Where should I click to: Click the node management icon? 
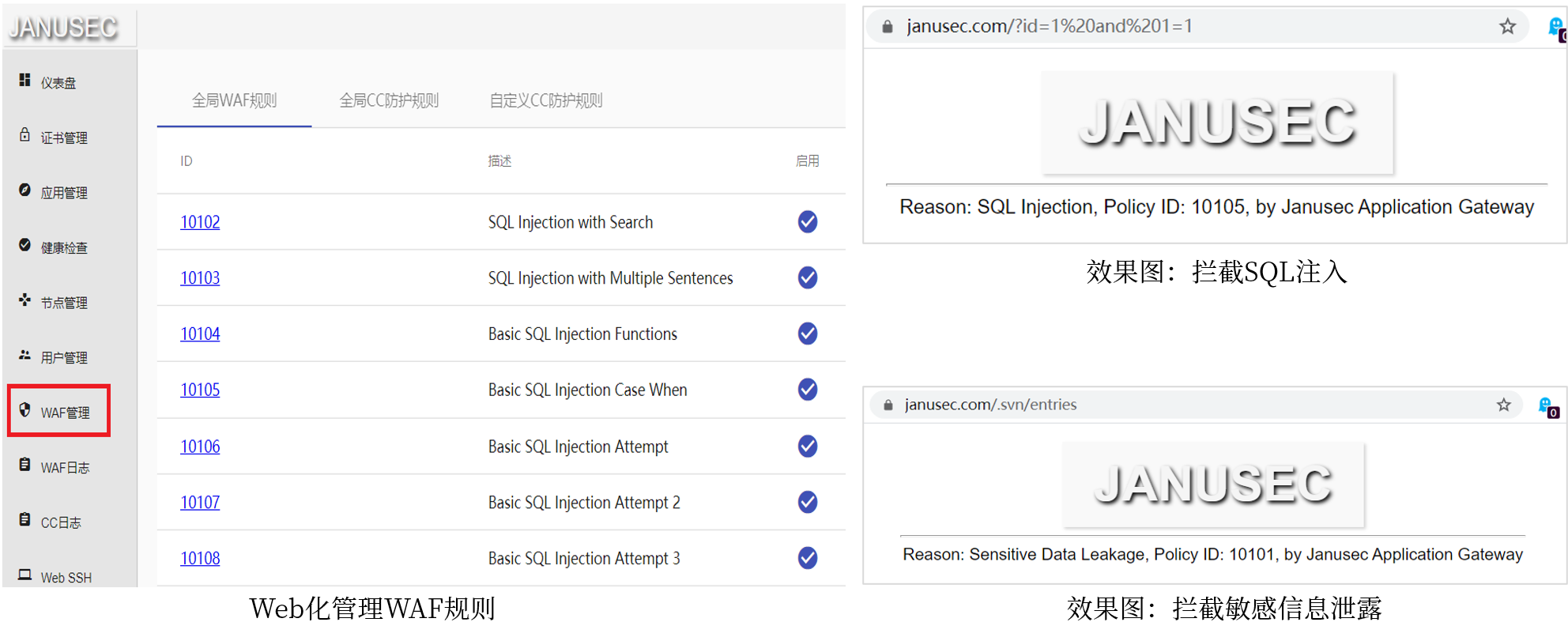[x=25, y=300]
